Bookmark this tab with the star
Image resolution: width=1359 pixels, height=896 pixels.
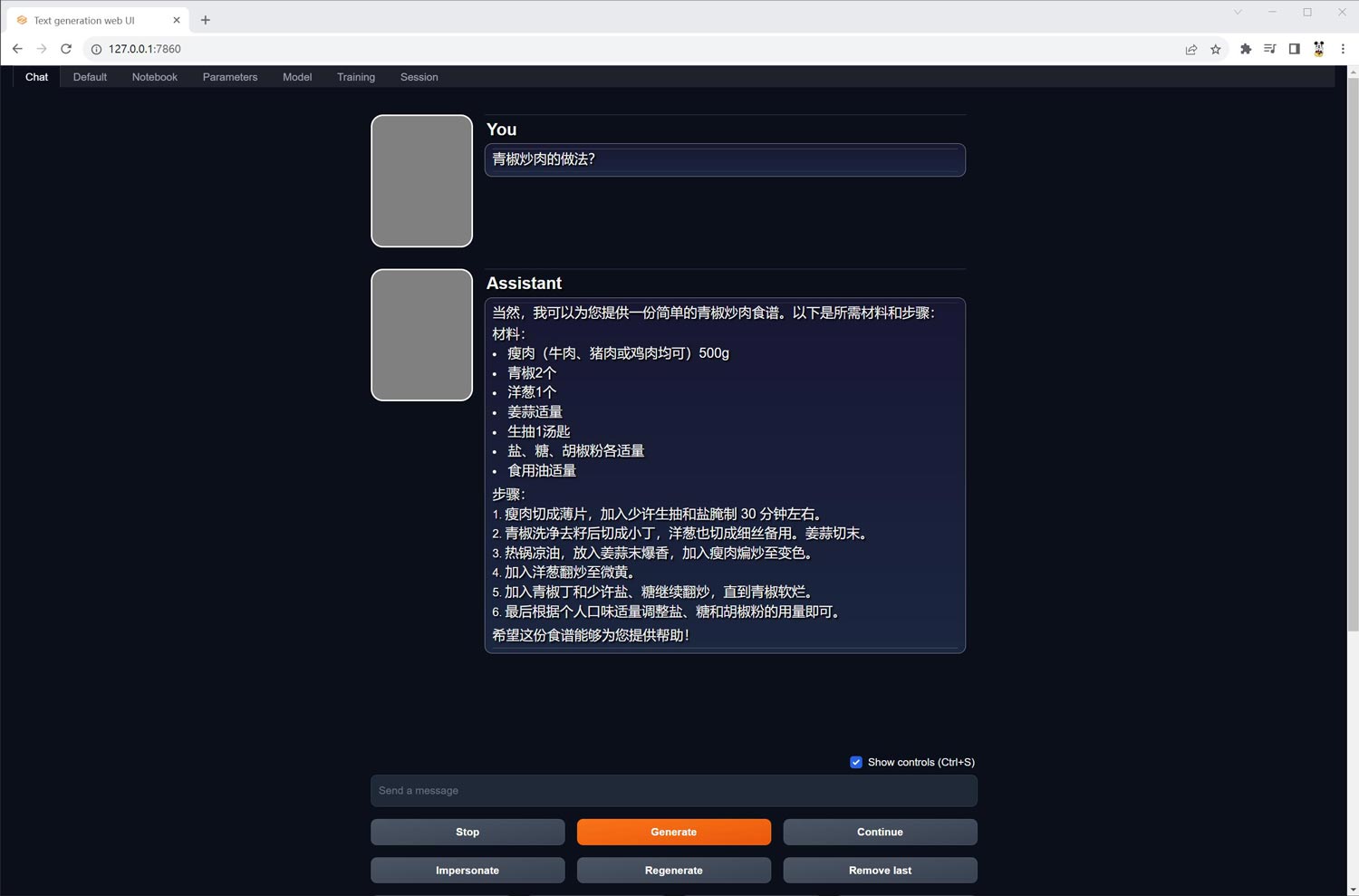pyautogui.click(x=1216, y=49)
